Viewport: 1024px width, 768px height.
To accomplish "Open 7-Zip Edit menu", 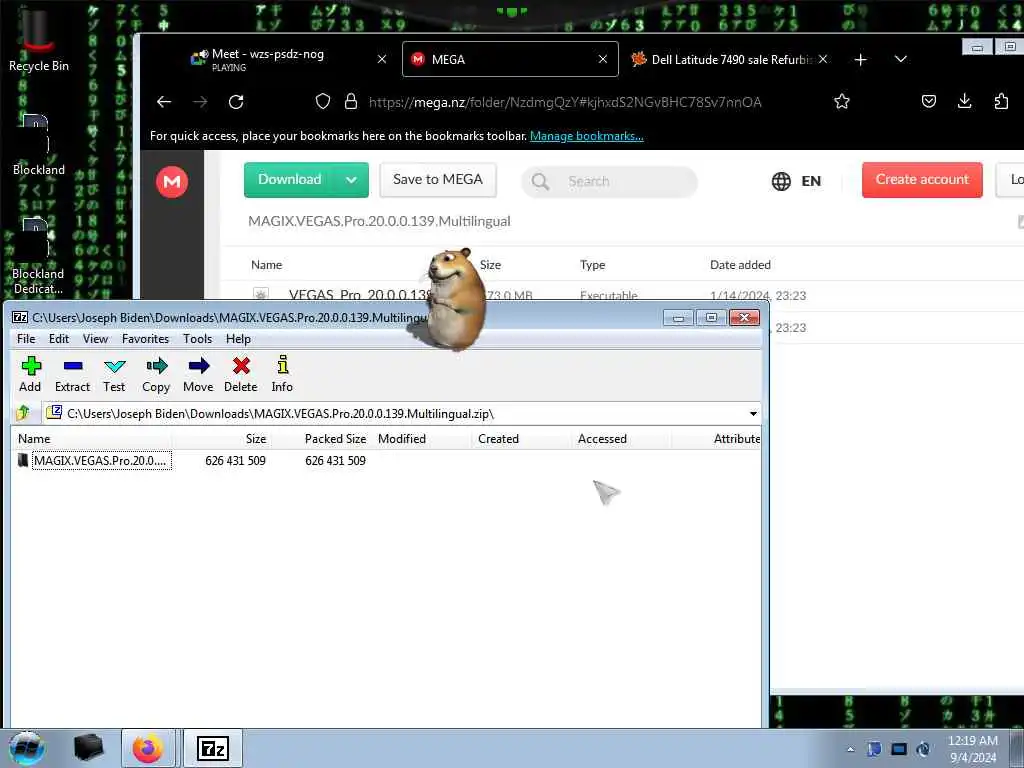I will (x=59, y=338).
